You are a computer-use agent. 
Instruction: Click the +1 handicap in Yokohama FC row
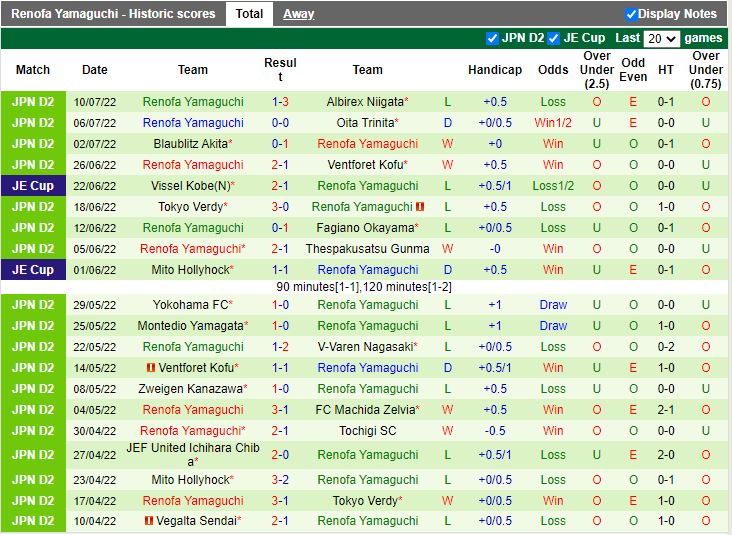495,305
